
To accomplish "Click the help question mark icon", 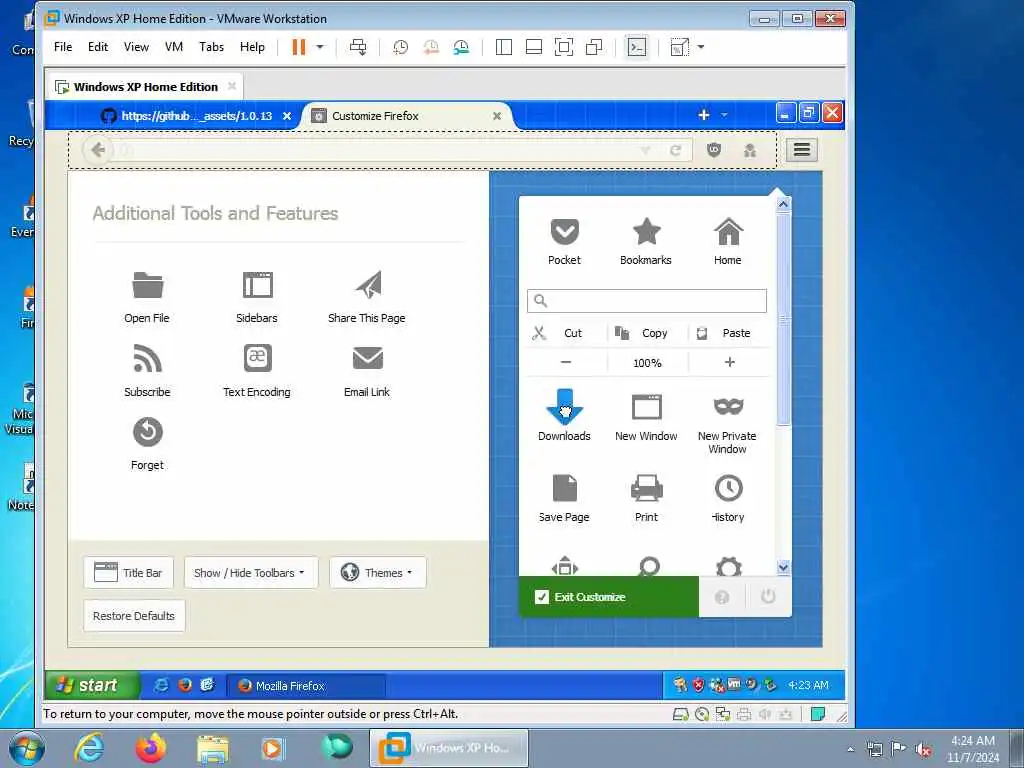I will (722, 597).
